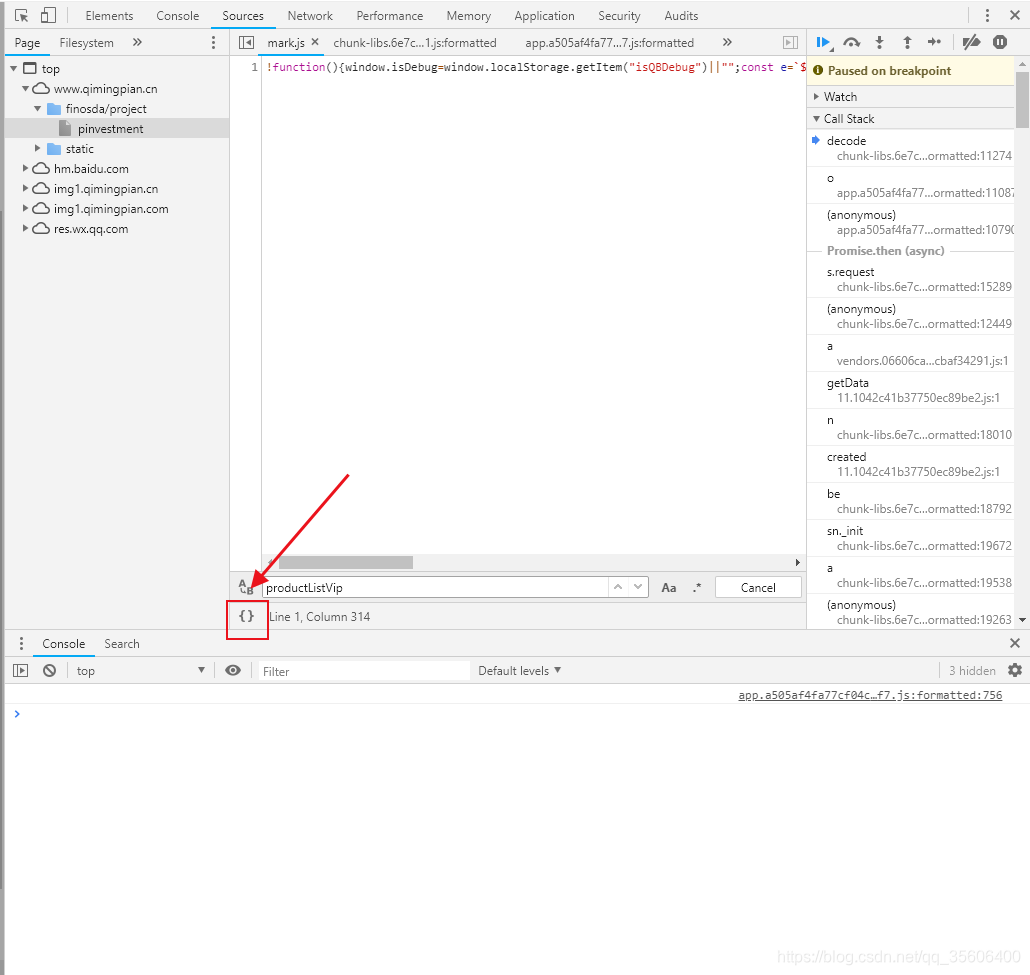Click the code editor horizontal scrollbar thumb
The image size is (1030, 975).
click(346, 562)
